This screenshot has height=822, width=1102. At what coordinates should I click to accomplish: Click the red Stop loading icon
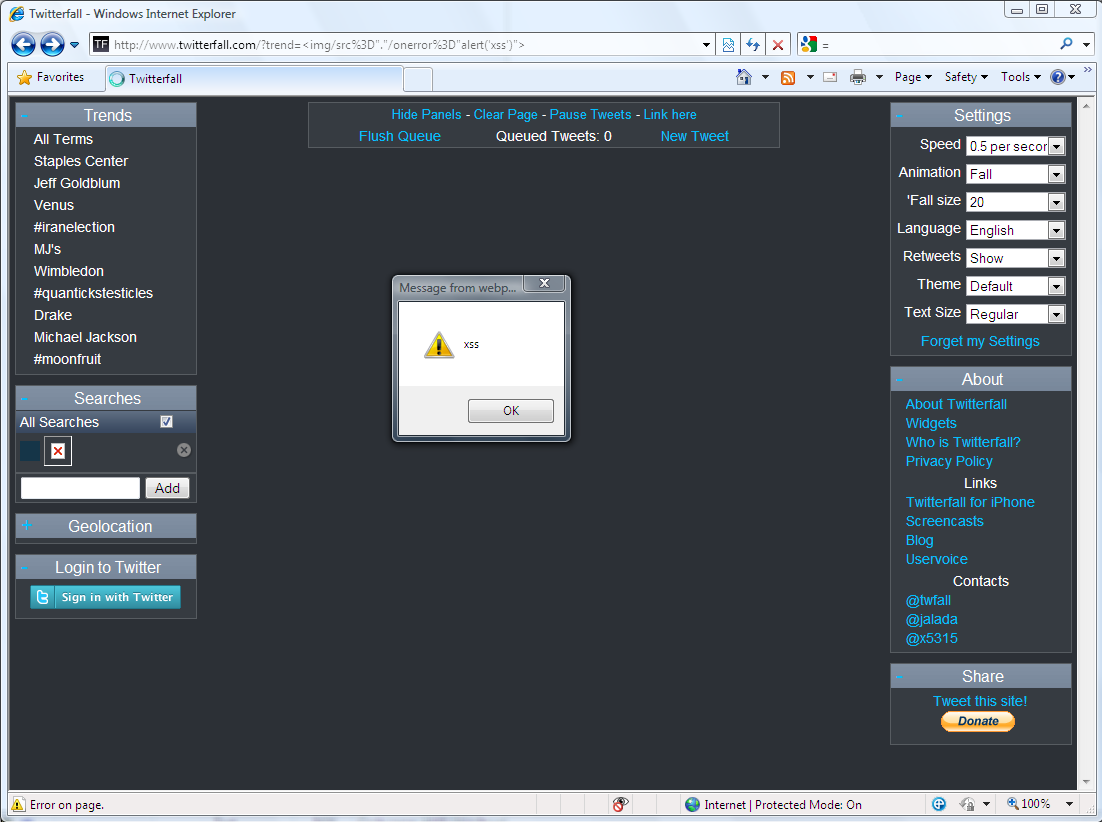(777, 45)
